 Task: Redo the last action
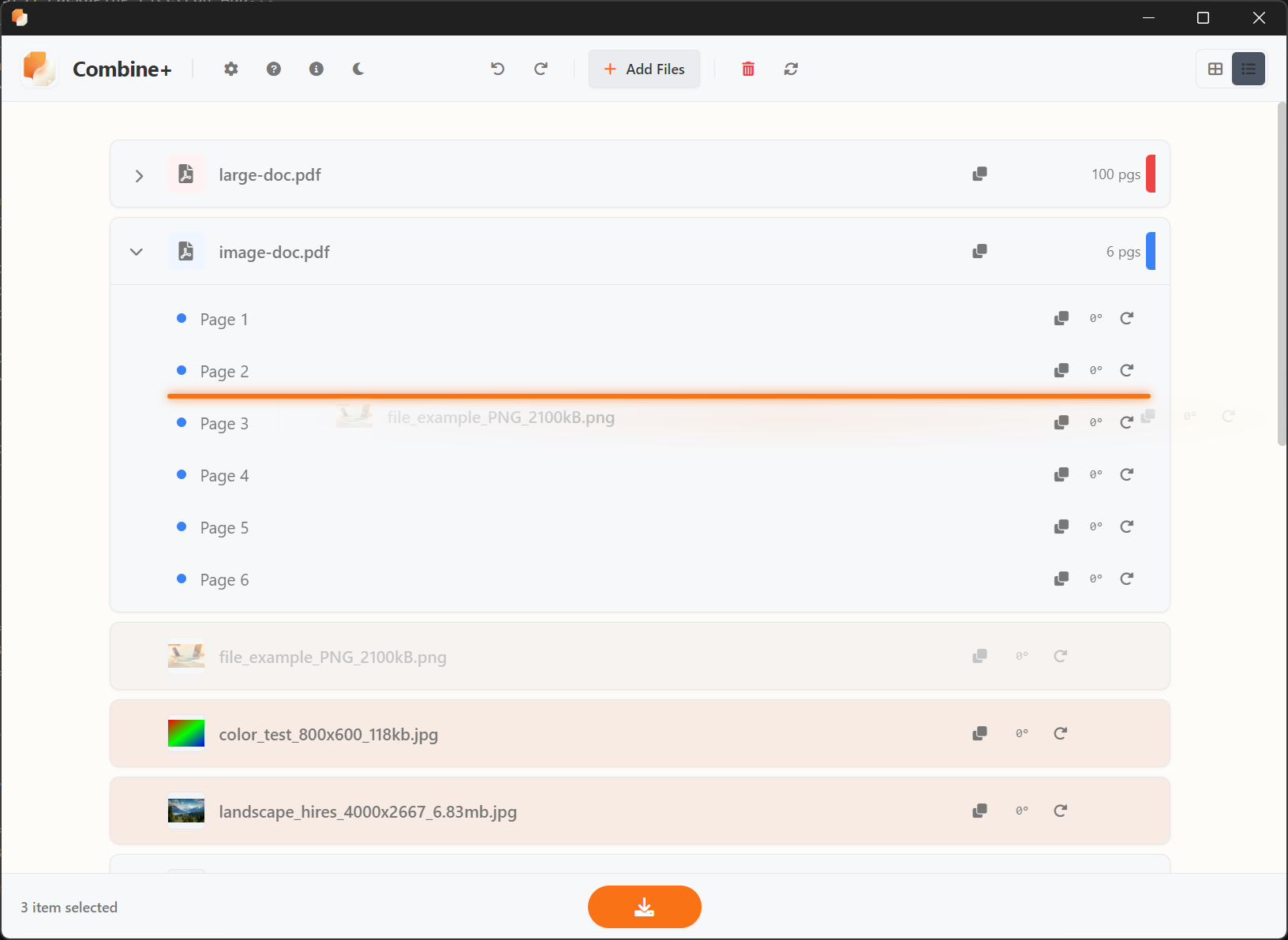click(541, 69)
